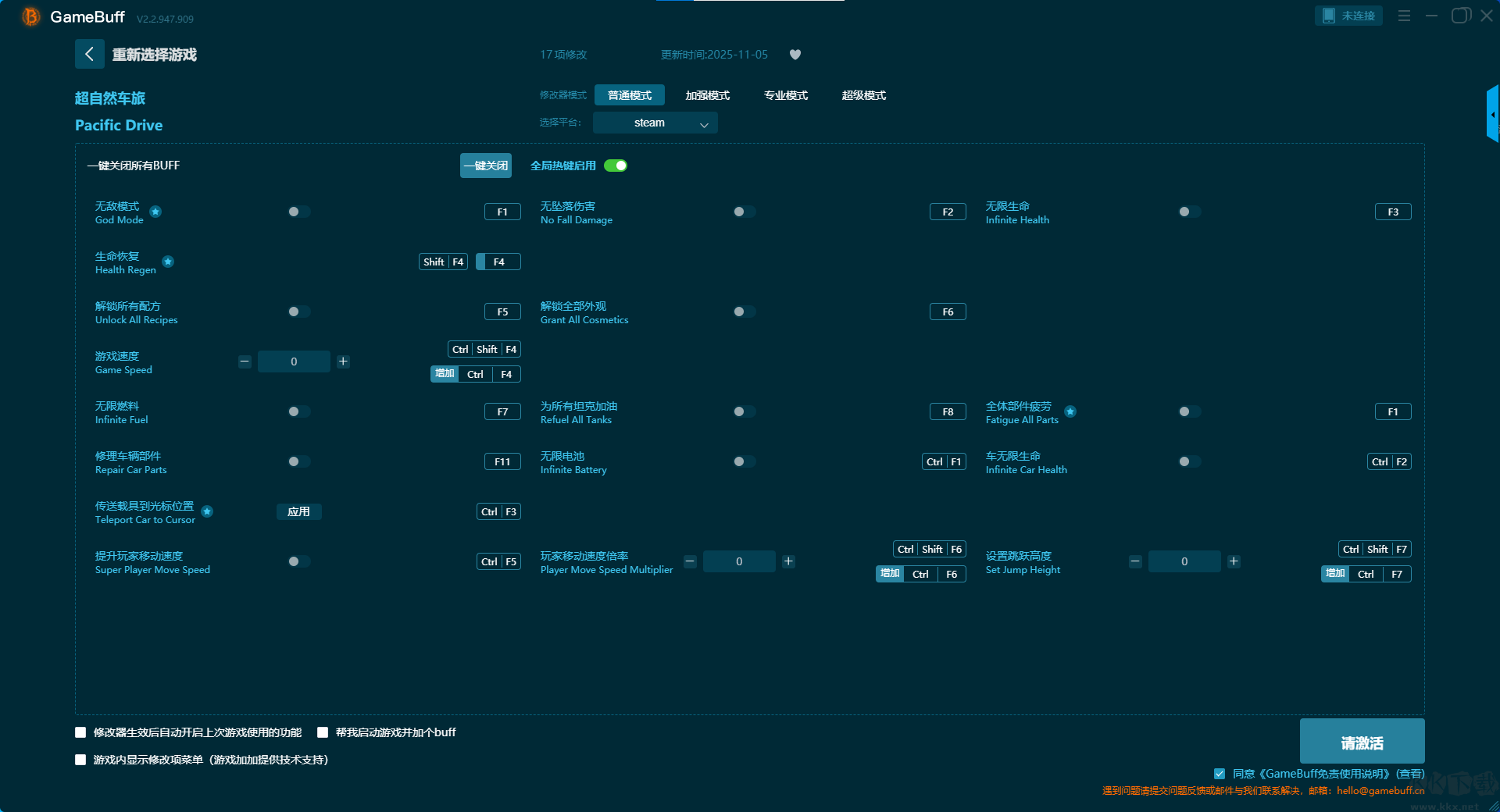
Task: Turn on Infinite Health toggle
Action: tap(1190, 212)
